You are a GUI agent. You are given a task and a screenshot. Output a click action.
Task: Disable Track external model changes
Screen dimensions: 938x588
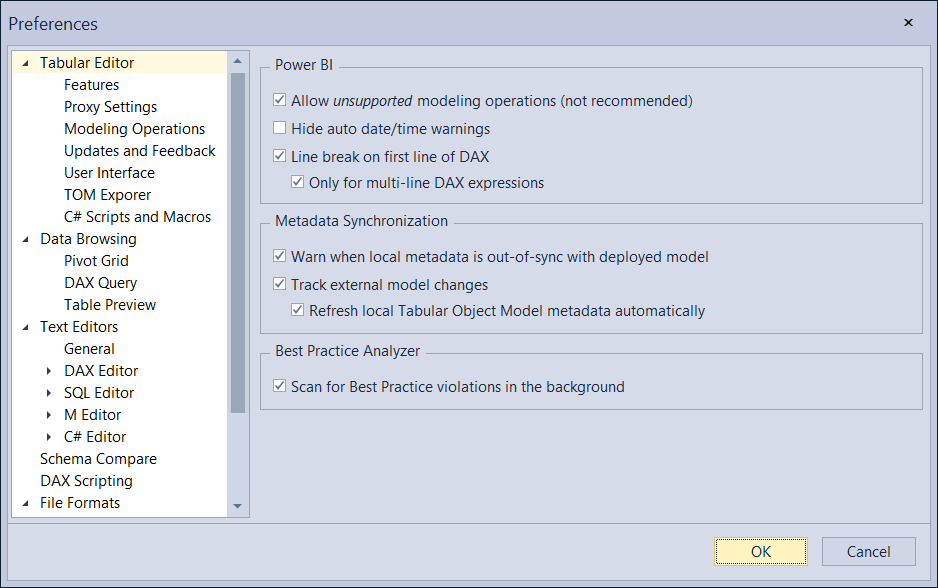[278, 284]
